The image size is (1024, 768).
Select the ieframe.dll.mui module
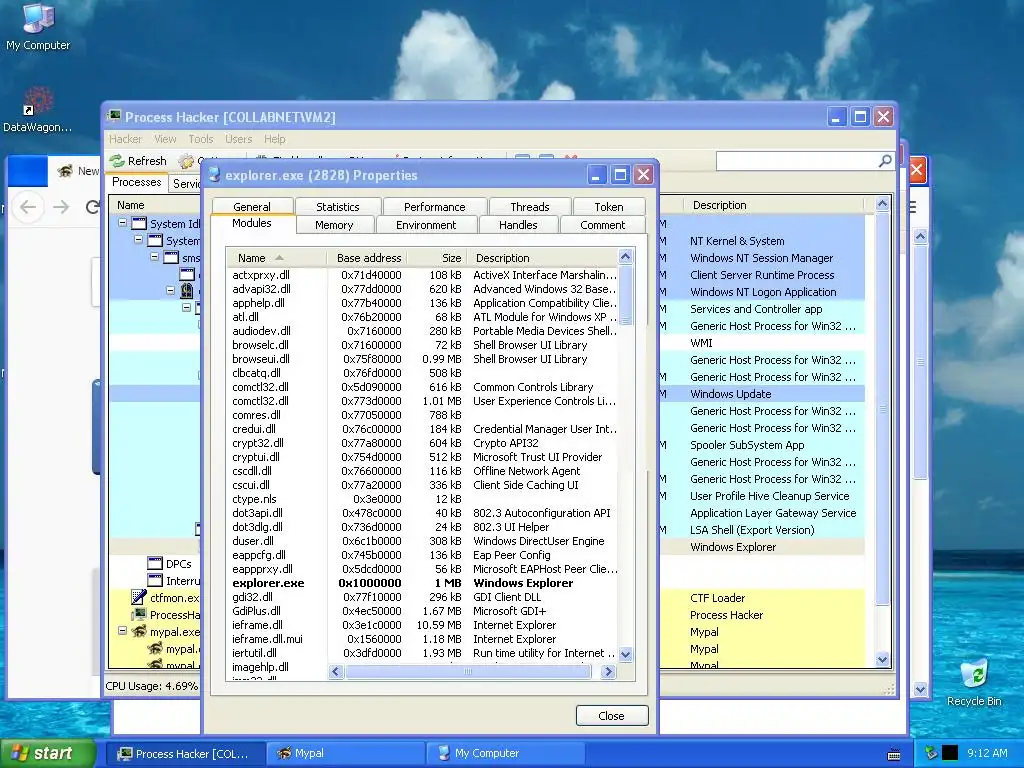422,639
